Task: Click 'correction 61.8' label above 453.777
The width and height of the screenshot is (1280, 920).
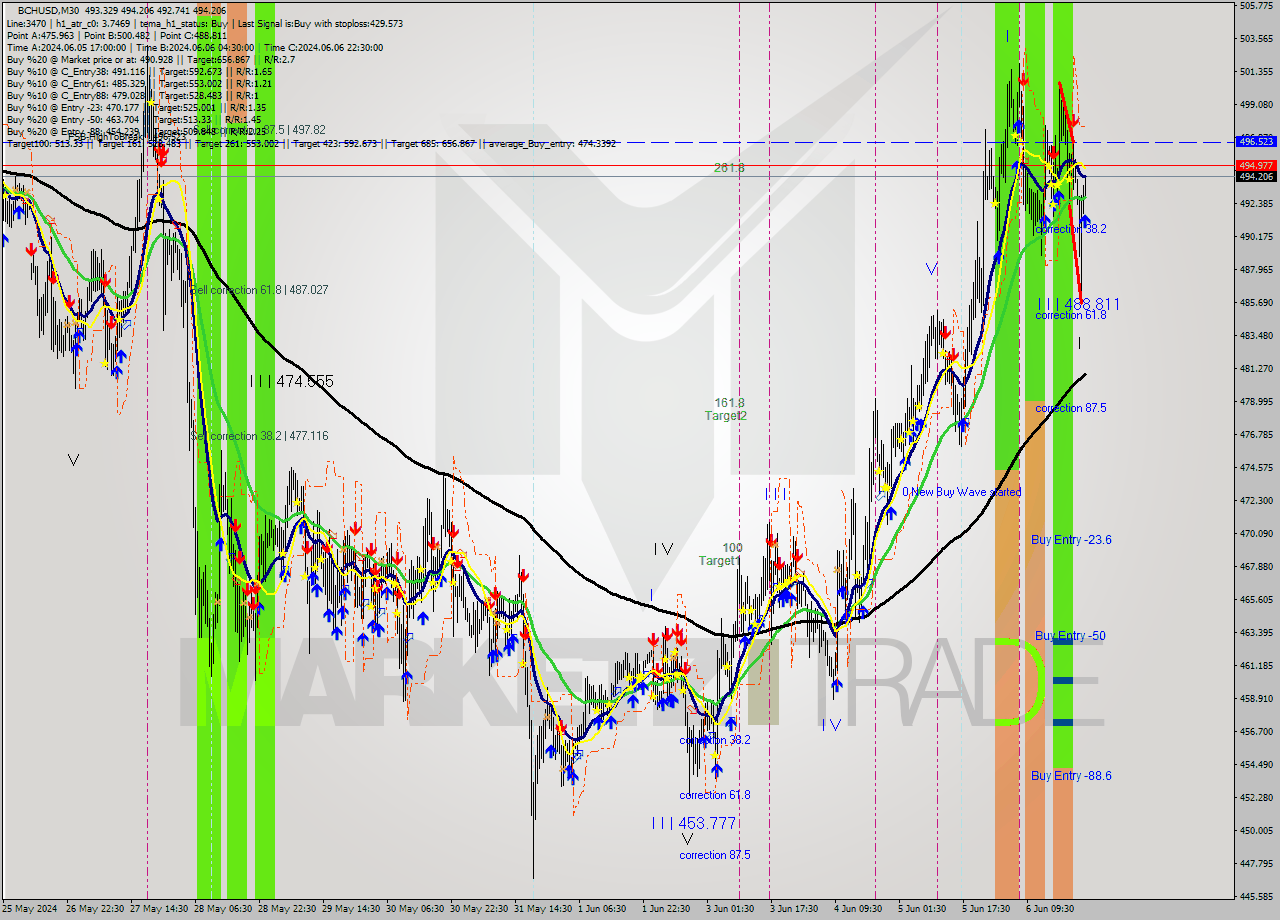Action: pos(715,795)
